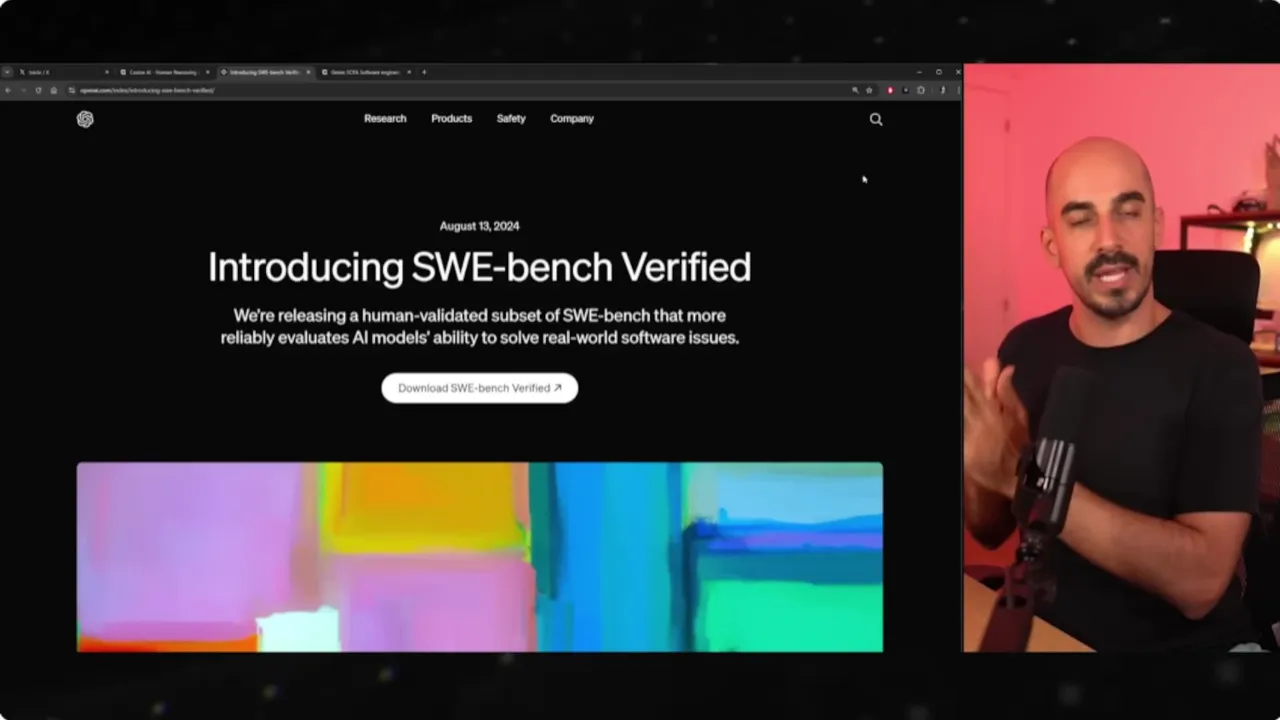Reload the page with refresh icon
1280x720 pixels.
click(x=38, y=90)
